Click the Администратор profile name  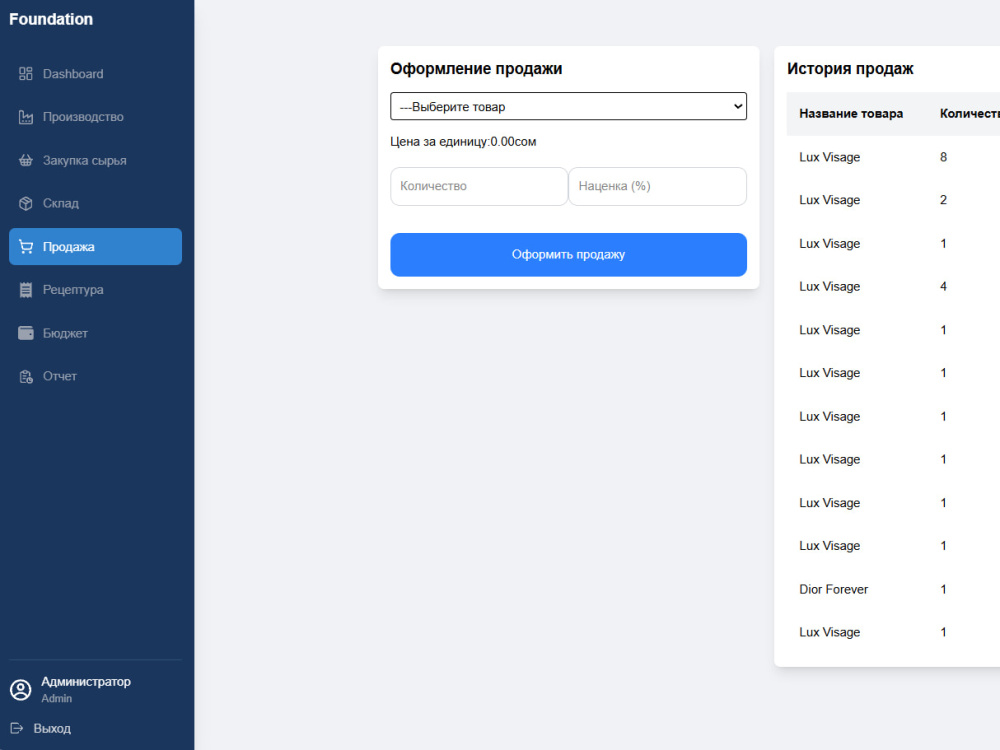click(x=86, y=682)
